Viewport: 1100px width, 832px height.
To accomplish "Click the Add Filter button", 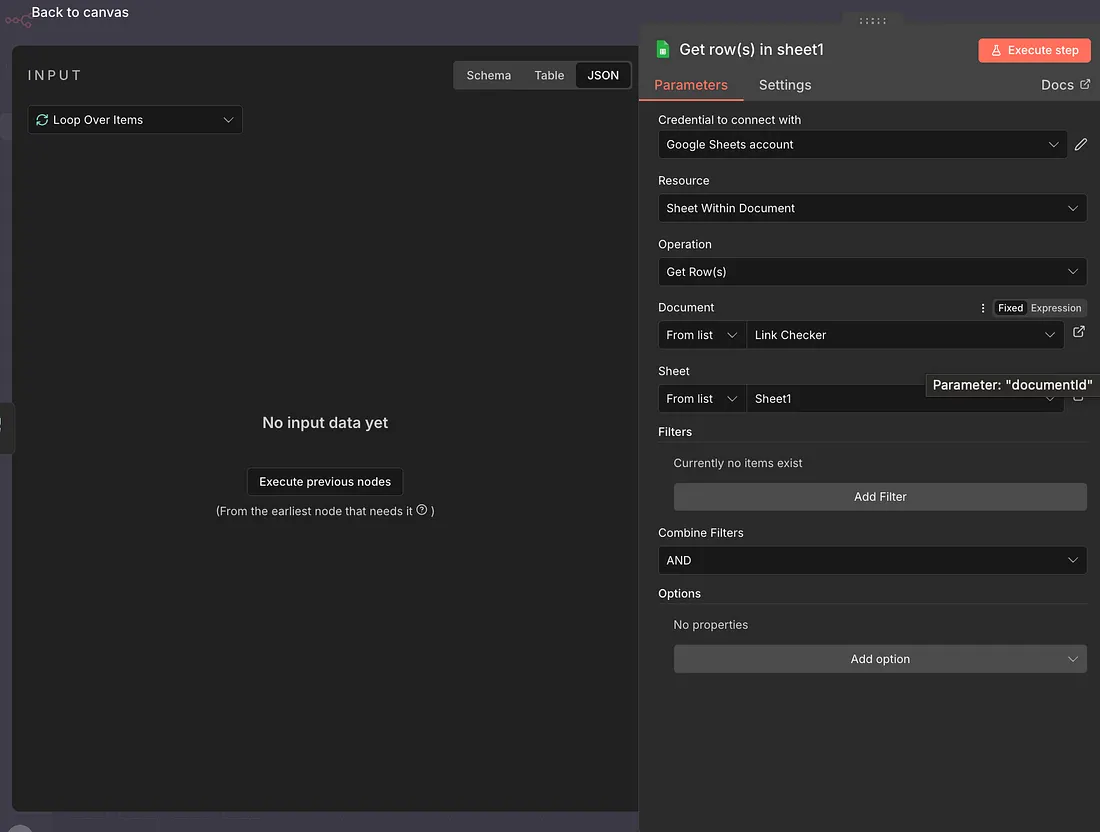I will 879,496.
